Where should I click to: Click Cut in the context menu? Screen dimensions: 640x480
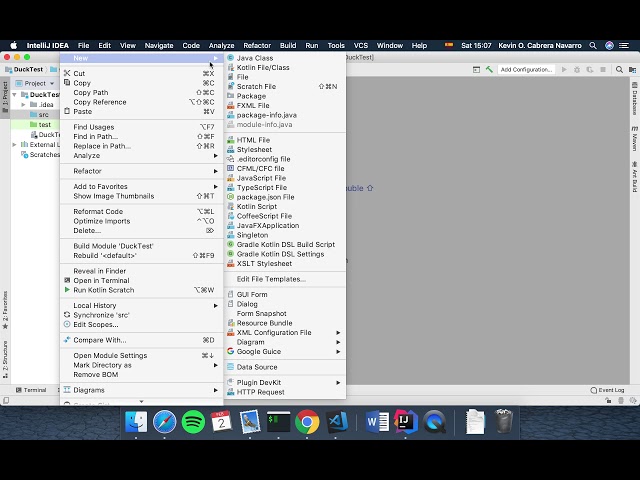click(141, 73)
